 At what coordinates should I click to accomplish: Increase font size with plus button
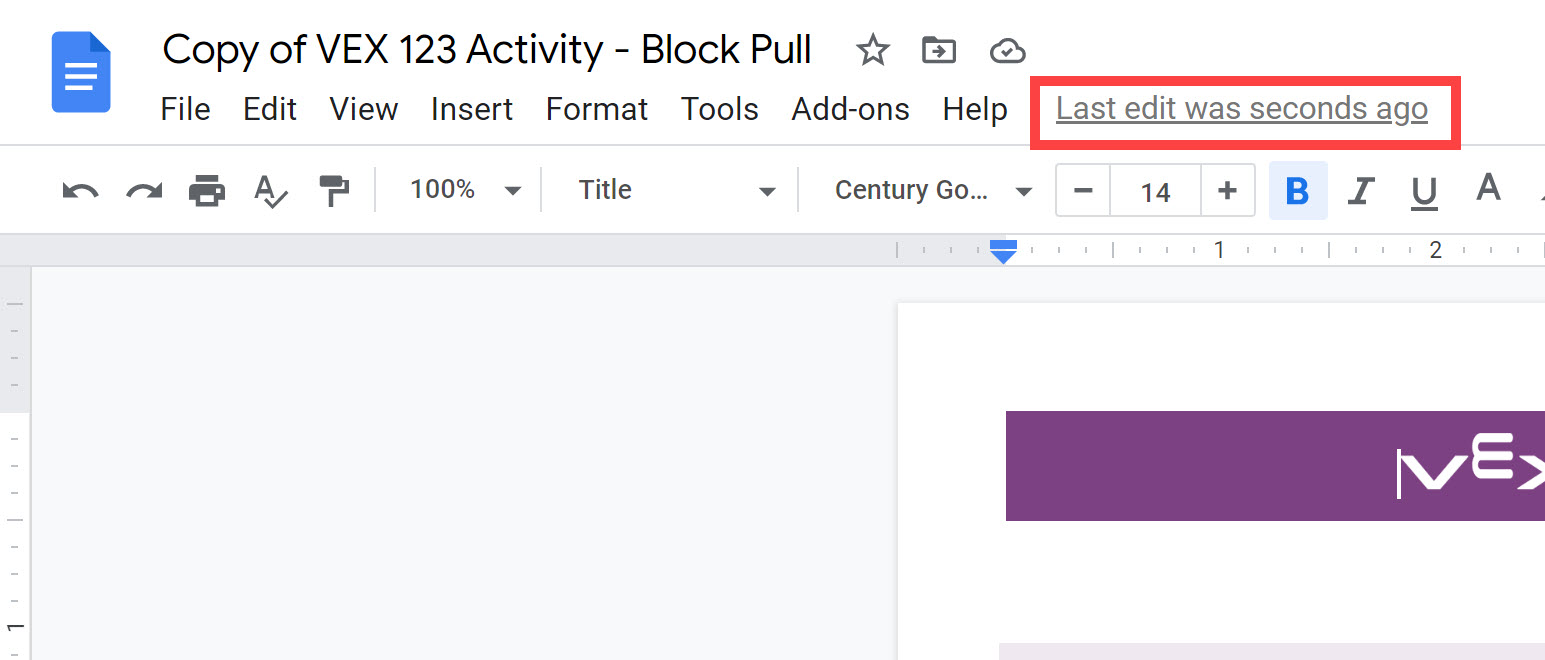point(1227,190)
